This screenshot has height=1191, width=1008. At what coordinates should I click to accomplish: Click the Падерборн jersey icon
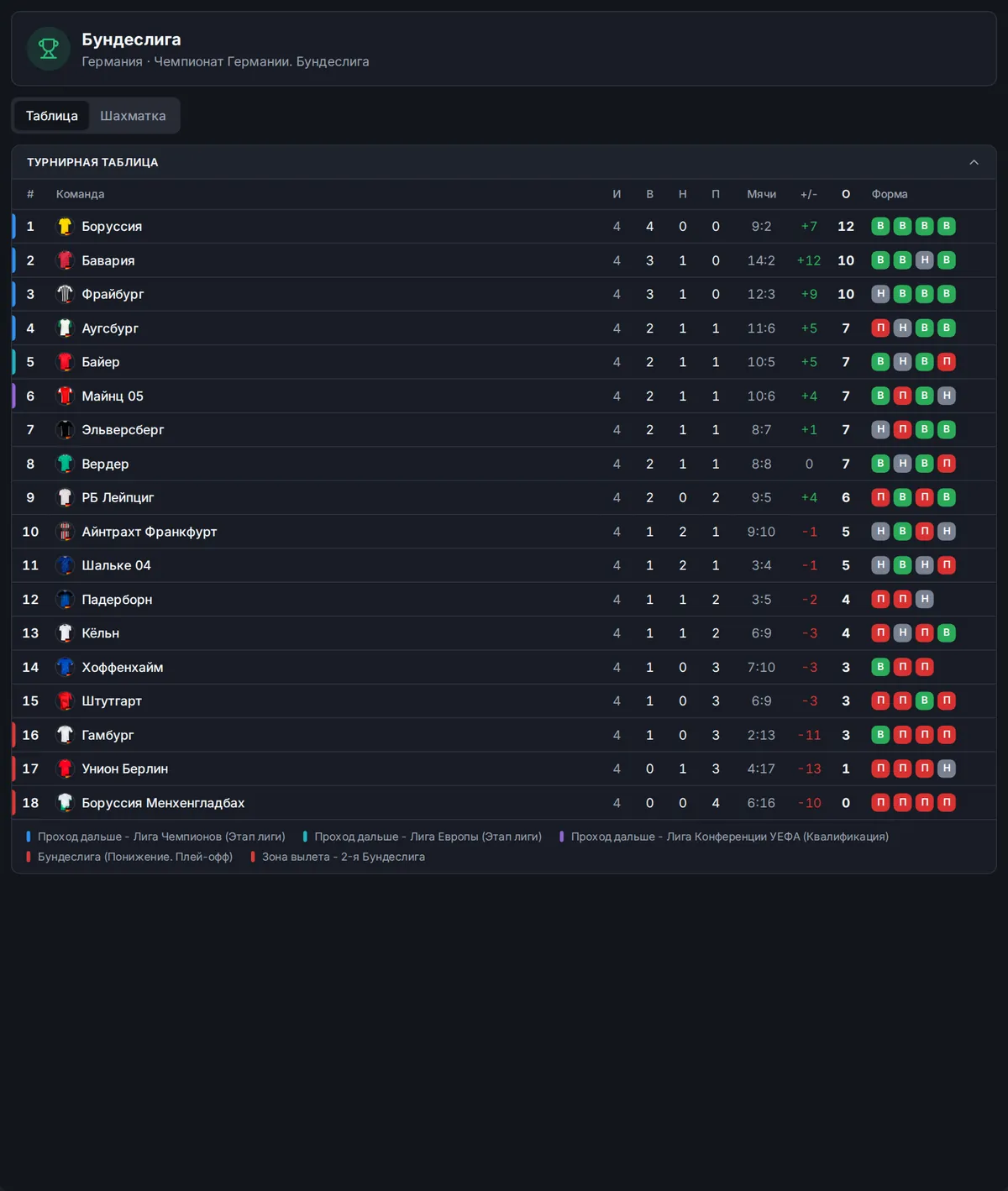coord(65,600)
